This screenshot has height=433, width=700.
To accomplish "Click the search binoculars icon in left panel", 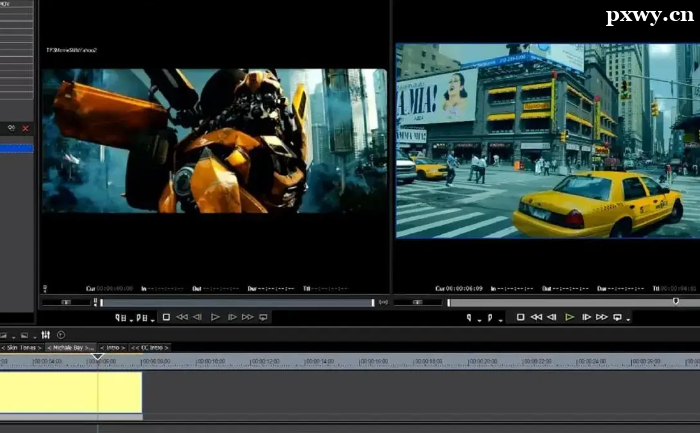I will click(x=11, y=129).
